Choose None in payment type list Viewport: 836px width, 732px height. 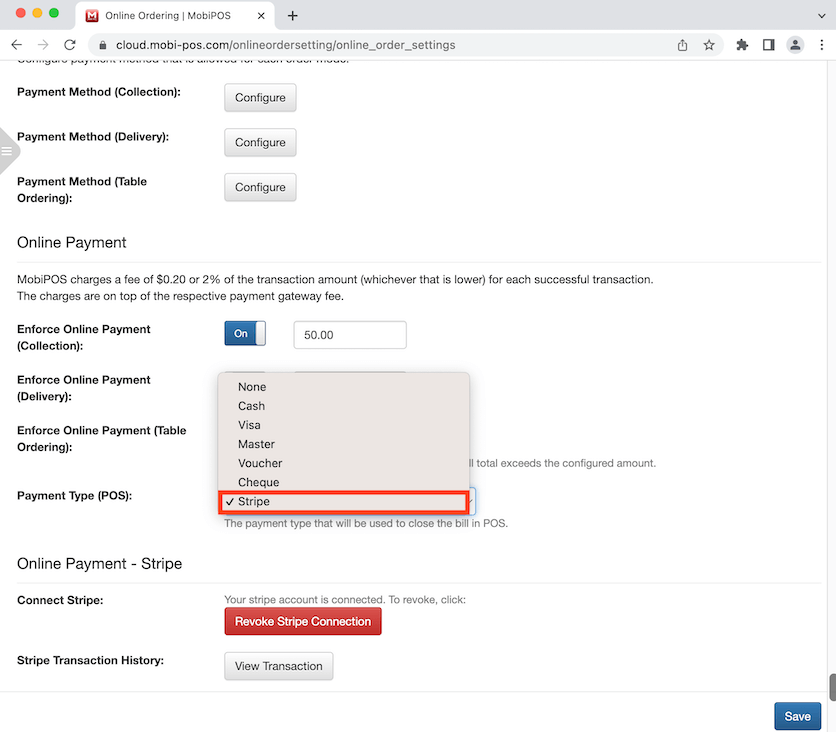[x=344, y=387]
